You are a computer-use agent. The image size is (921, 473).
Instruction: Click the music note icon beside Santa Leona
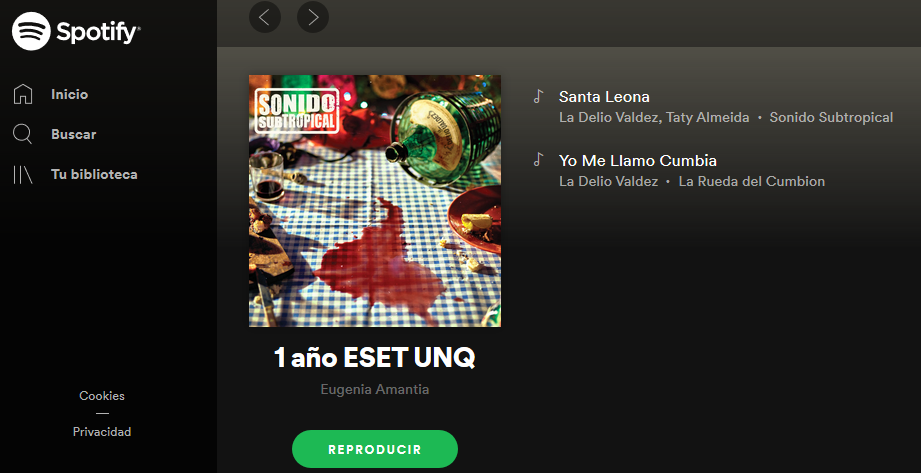click(538, 96)
